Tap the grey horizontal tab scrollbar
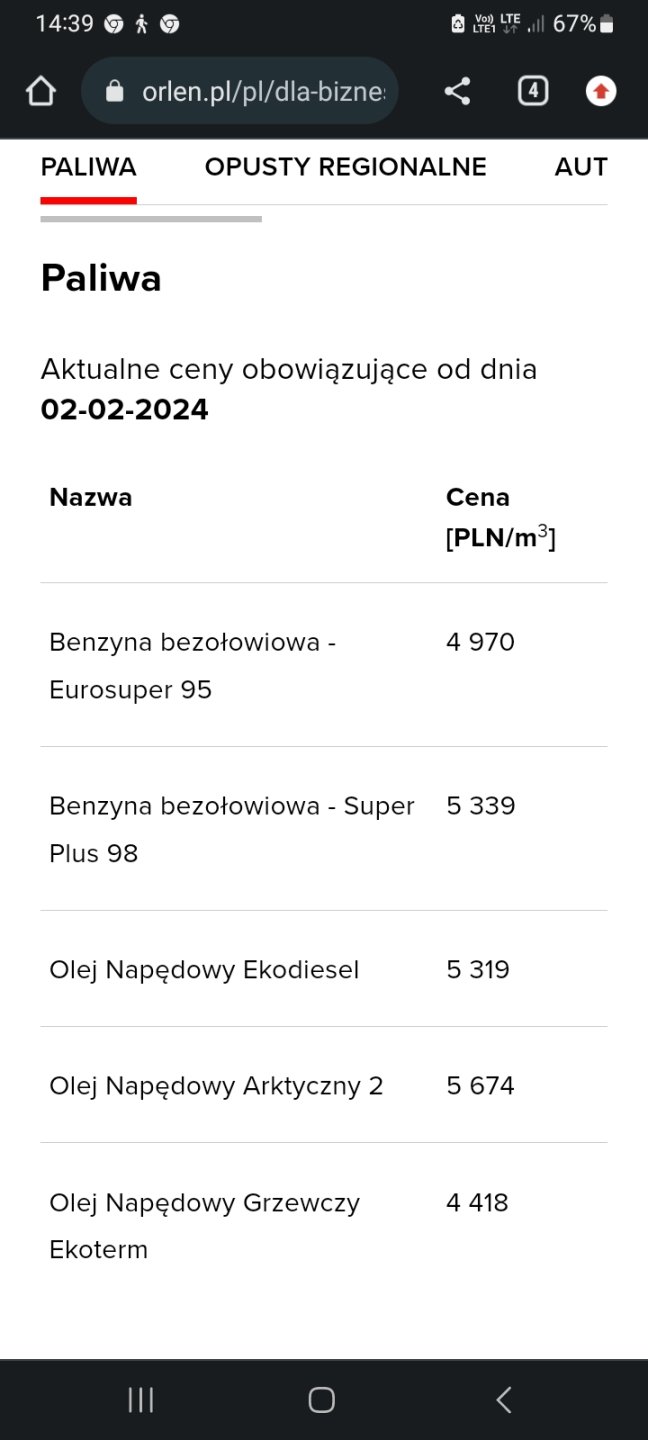The height and width of the screenshot is (1440, 648). [x=151, y=219]
